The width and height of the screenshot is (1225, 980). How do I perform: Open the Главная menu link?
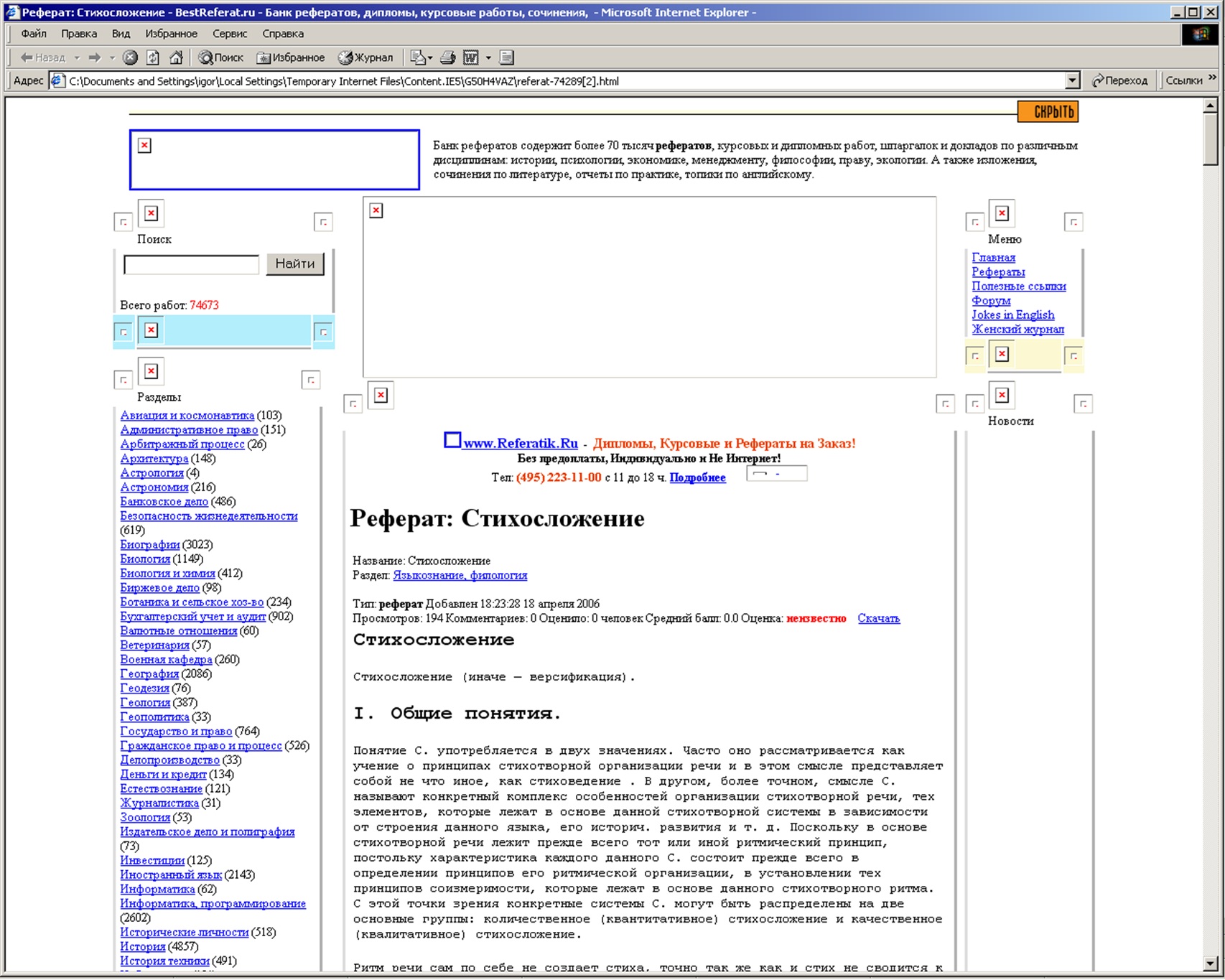click(993, 257)
